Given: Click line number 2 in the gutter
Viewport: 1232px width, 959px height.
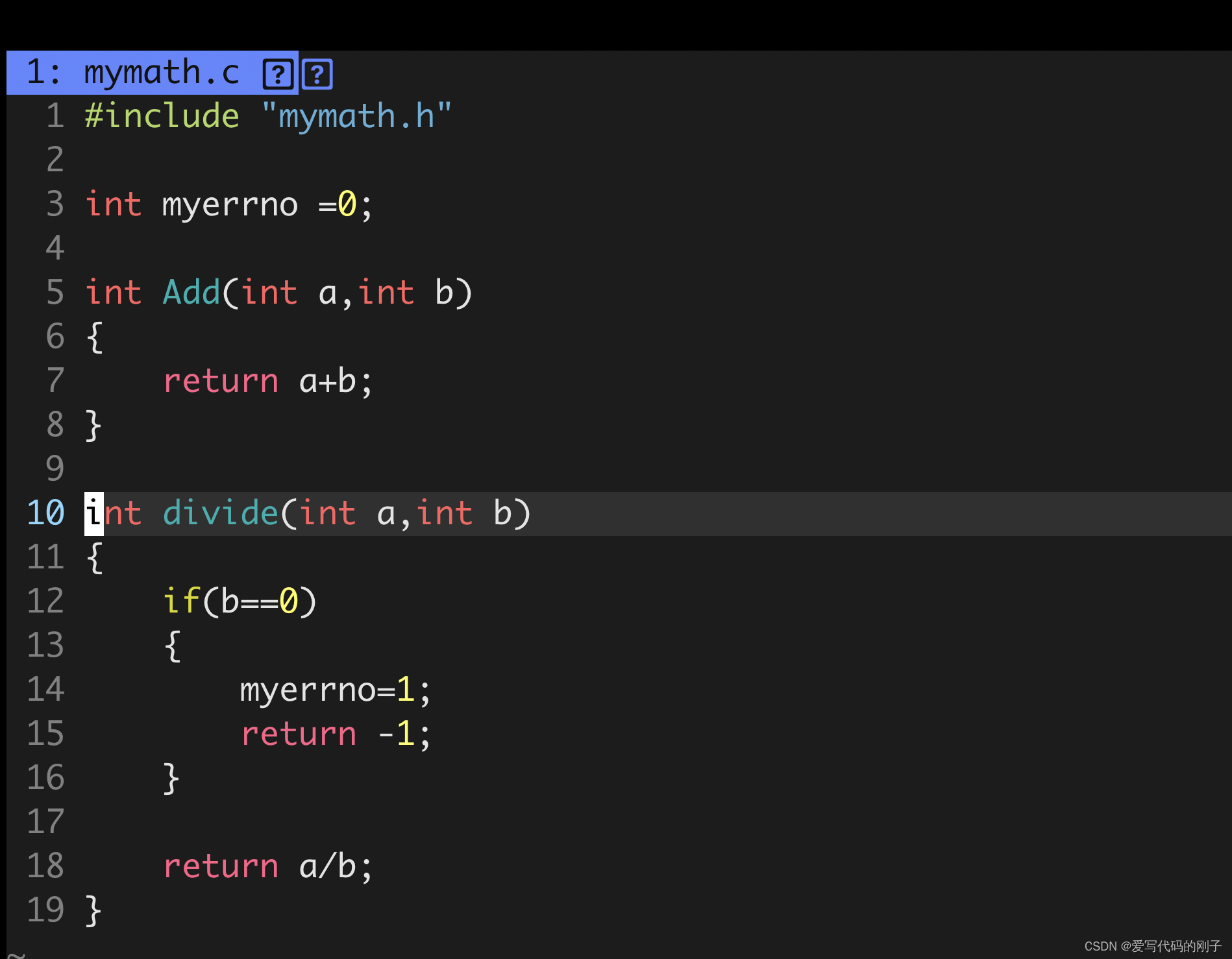Looking at the screenshot, I should click(x=55, y=160).
